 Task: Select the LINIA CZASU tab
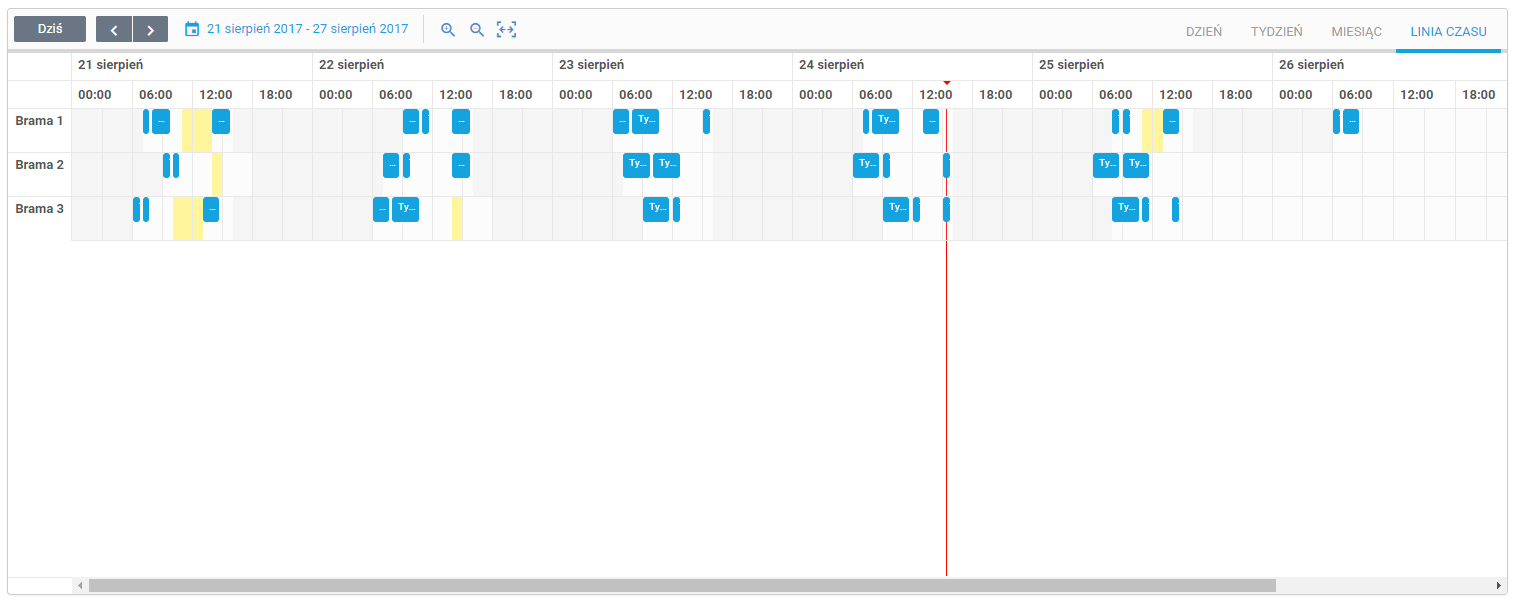coord(1448,31)
